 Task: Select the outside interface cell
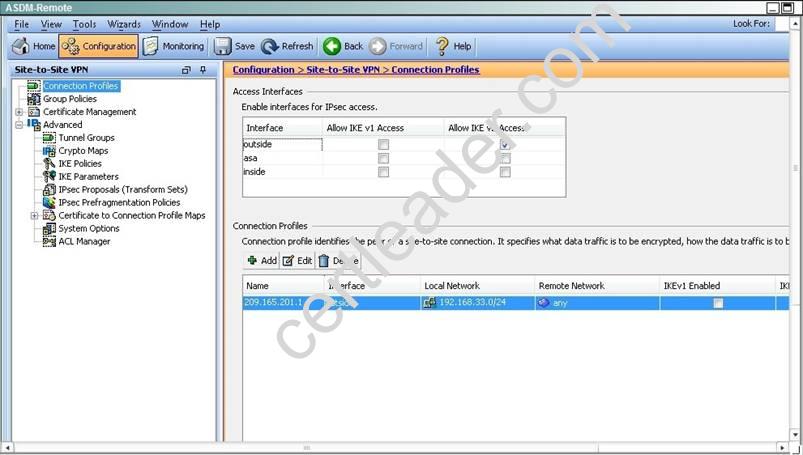(x=282, y=144)
